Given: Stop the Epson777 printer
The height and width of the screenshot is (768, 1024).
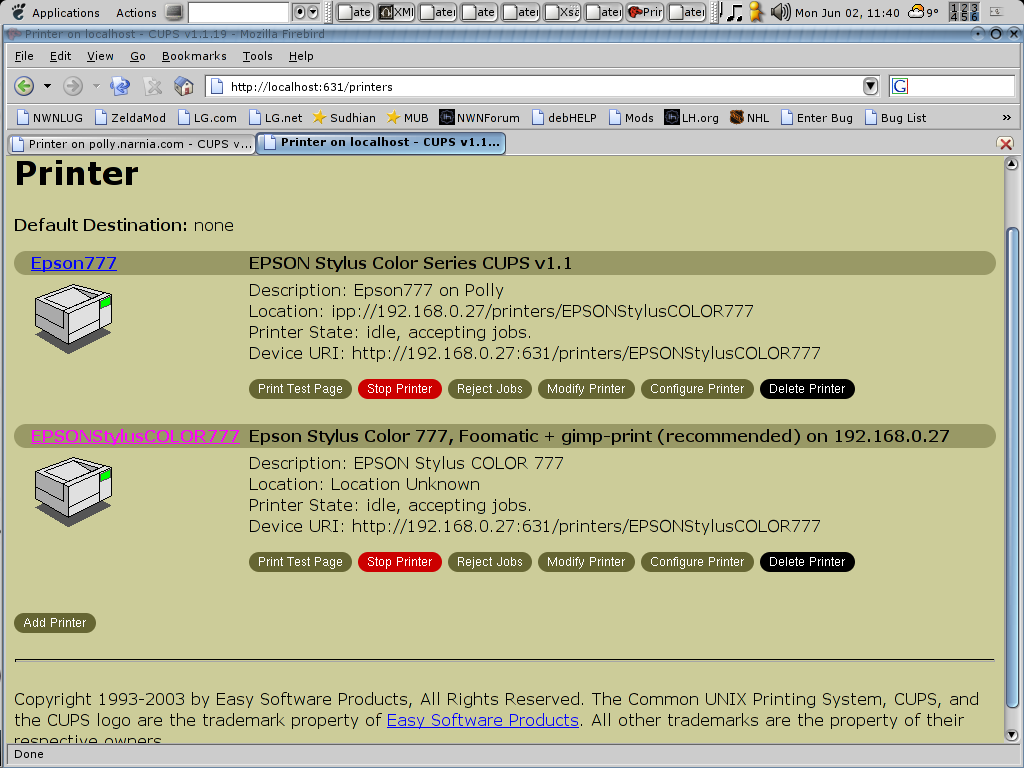Looking at the screenshot, I should 400,389.
